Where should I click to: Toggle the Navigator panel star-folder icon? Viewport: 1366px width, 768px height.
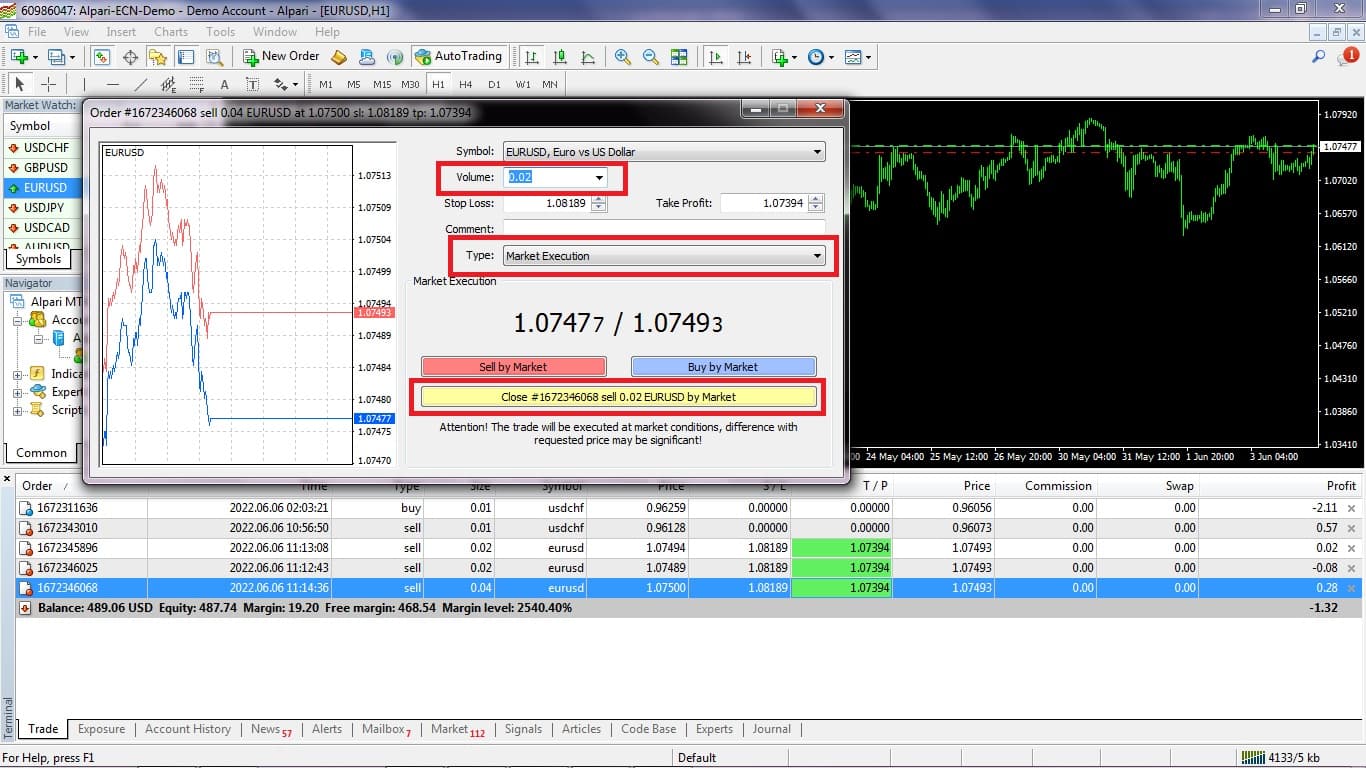[158, 57]
